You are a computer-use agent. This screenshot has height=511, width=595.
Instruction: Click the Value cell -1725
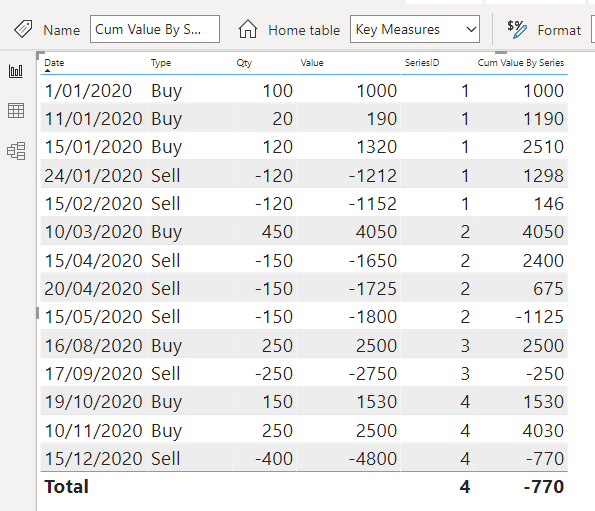(373, 289)
